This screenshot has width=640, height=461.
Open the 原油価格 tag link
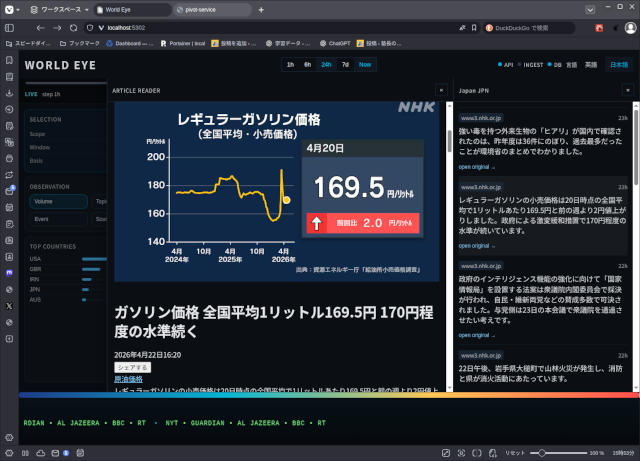tap(128, 379)
